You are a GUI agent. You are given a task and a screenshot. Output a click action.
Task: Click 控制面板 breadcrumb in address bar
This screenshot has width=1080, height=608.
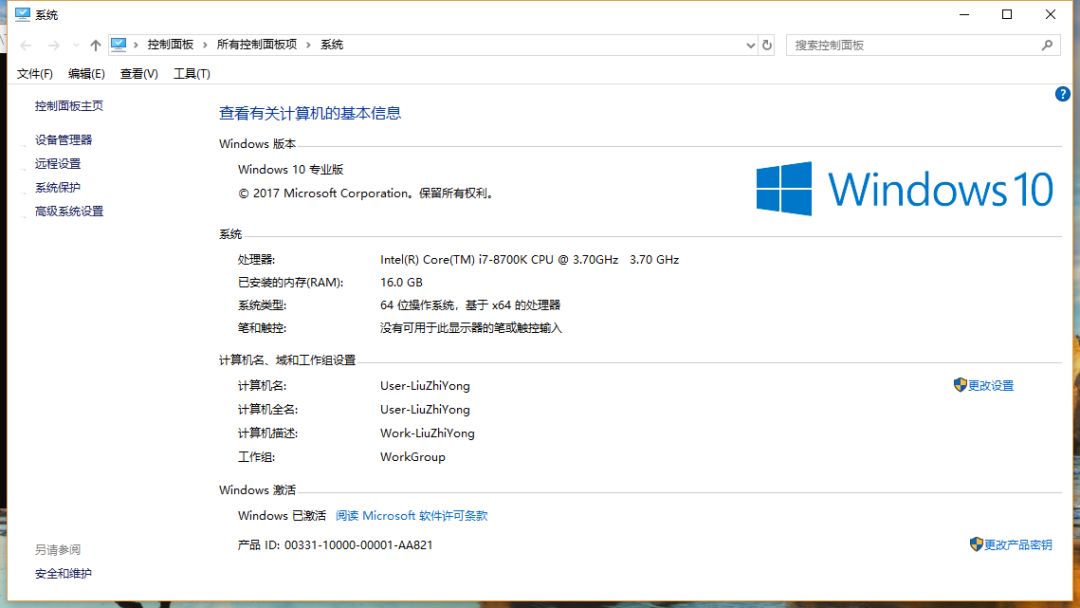point(170,45)
